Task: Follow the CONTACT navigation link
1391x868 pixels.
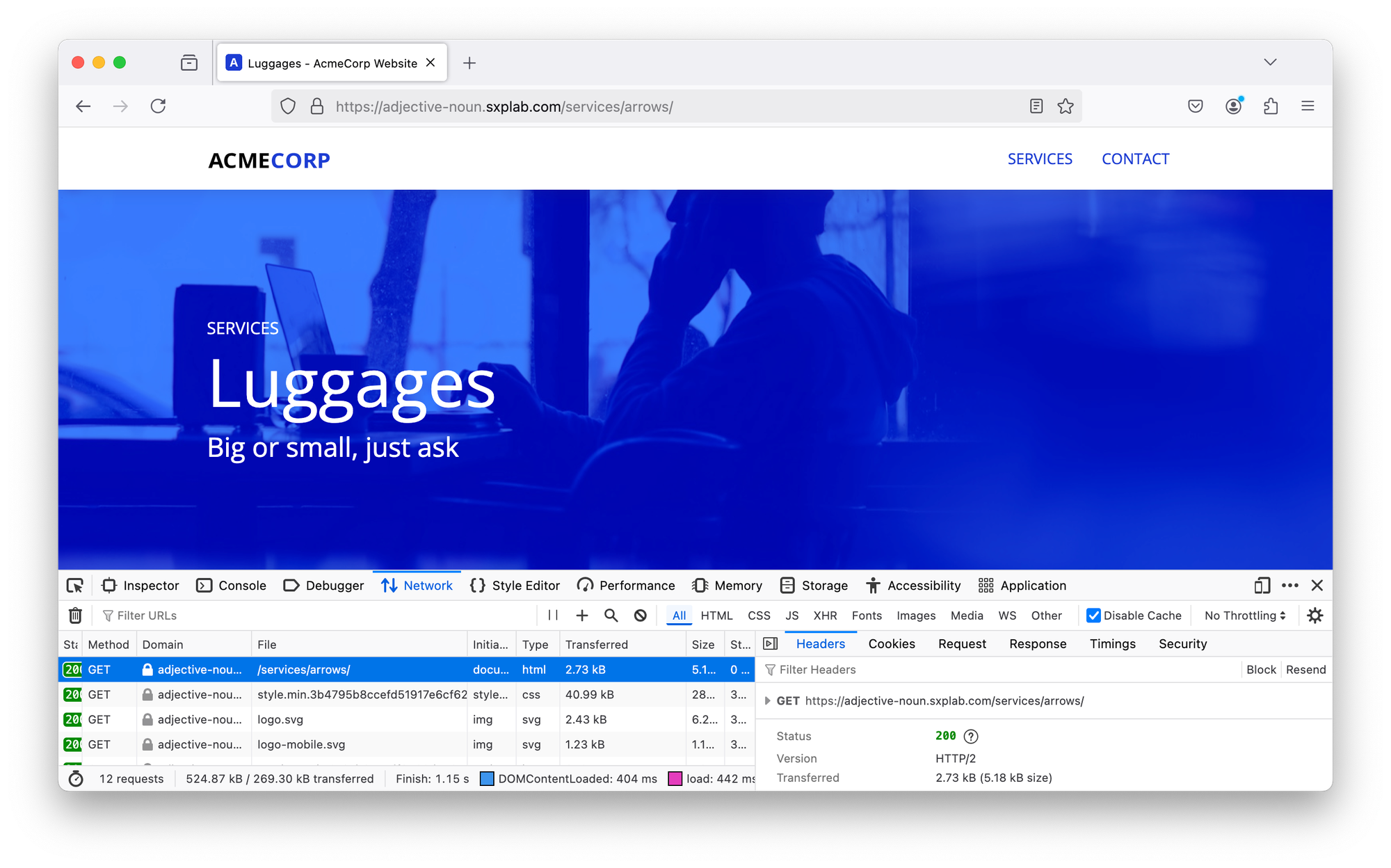Action: 1135,159
